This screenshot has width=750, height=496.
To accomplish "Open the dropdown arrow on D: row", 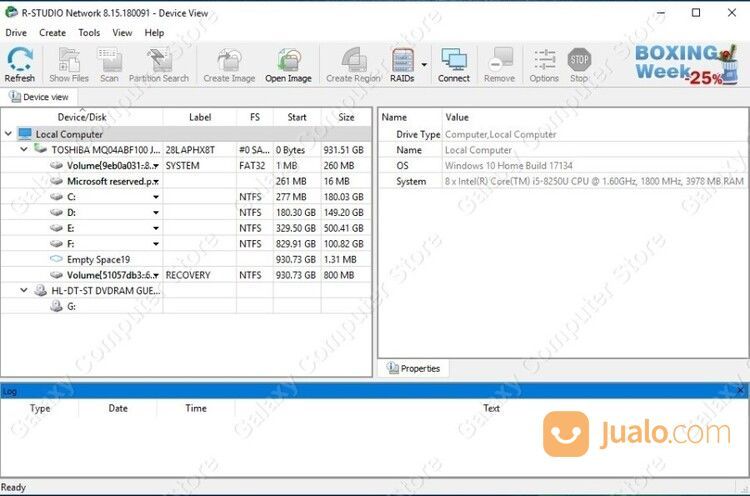I will click(x=156, y=213).
